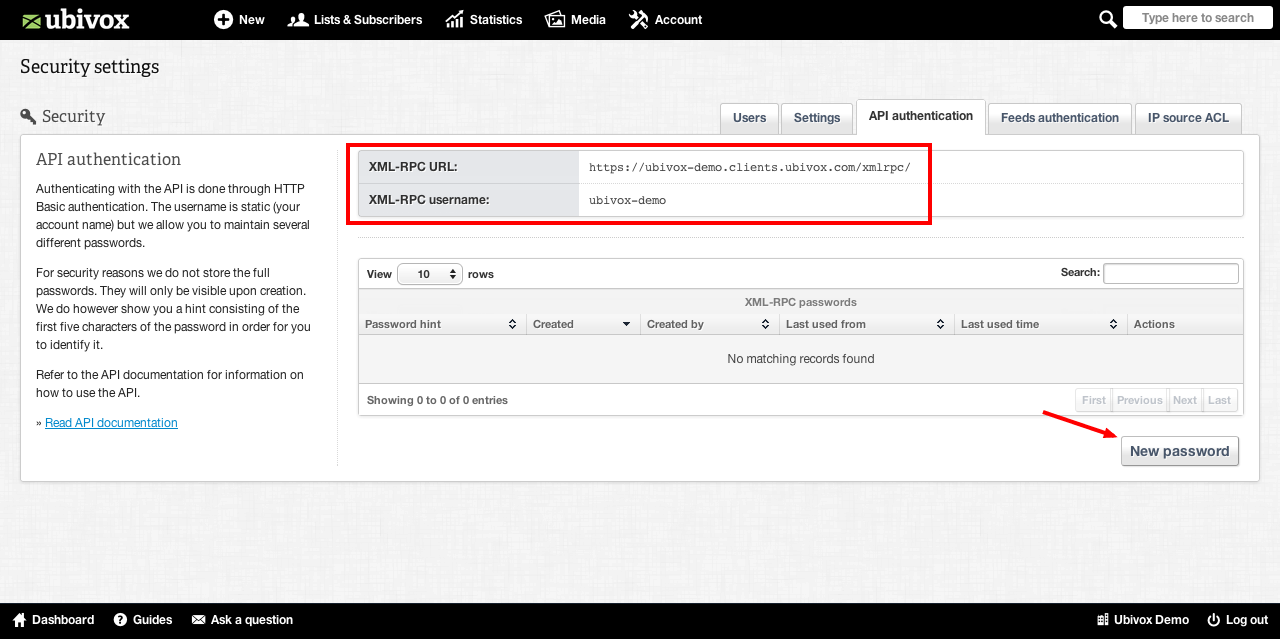
Task: Click the XML-RPC passwords table title
Action: tap(800, 302)
